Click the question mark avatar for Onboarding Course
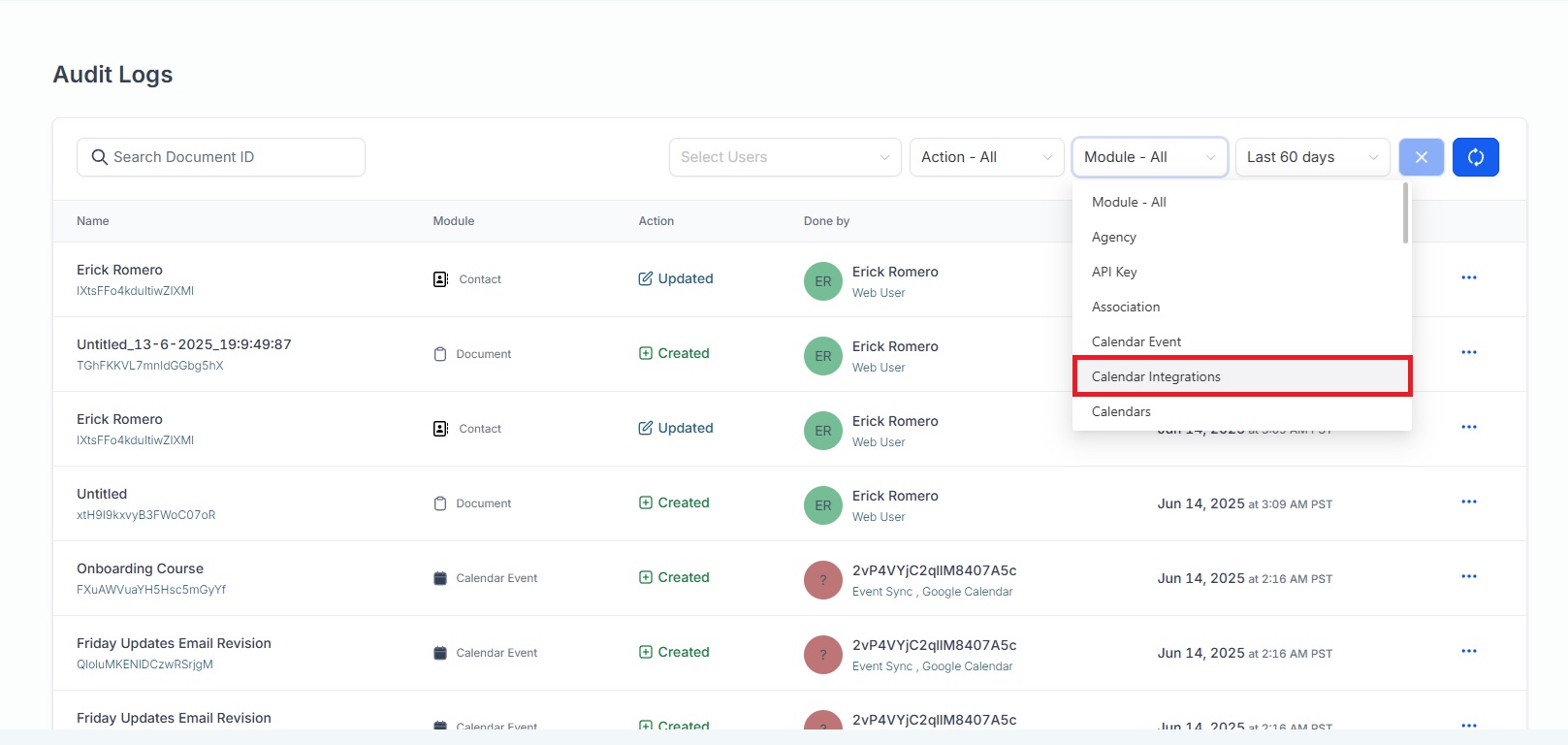 (822, 580)
